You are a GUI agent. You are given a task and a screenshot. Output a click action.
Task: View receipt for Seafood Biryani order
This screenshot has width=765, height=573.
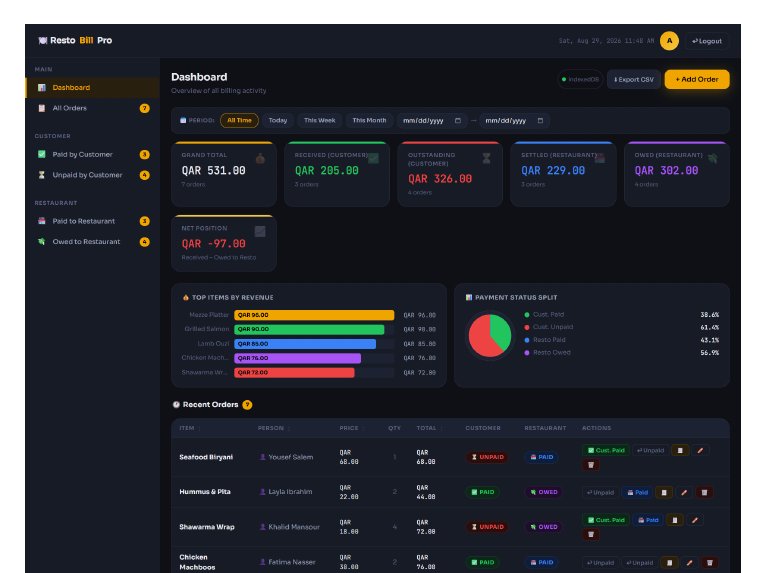point(680,450)
